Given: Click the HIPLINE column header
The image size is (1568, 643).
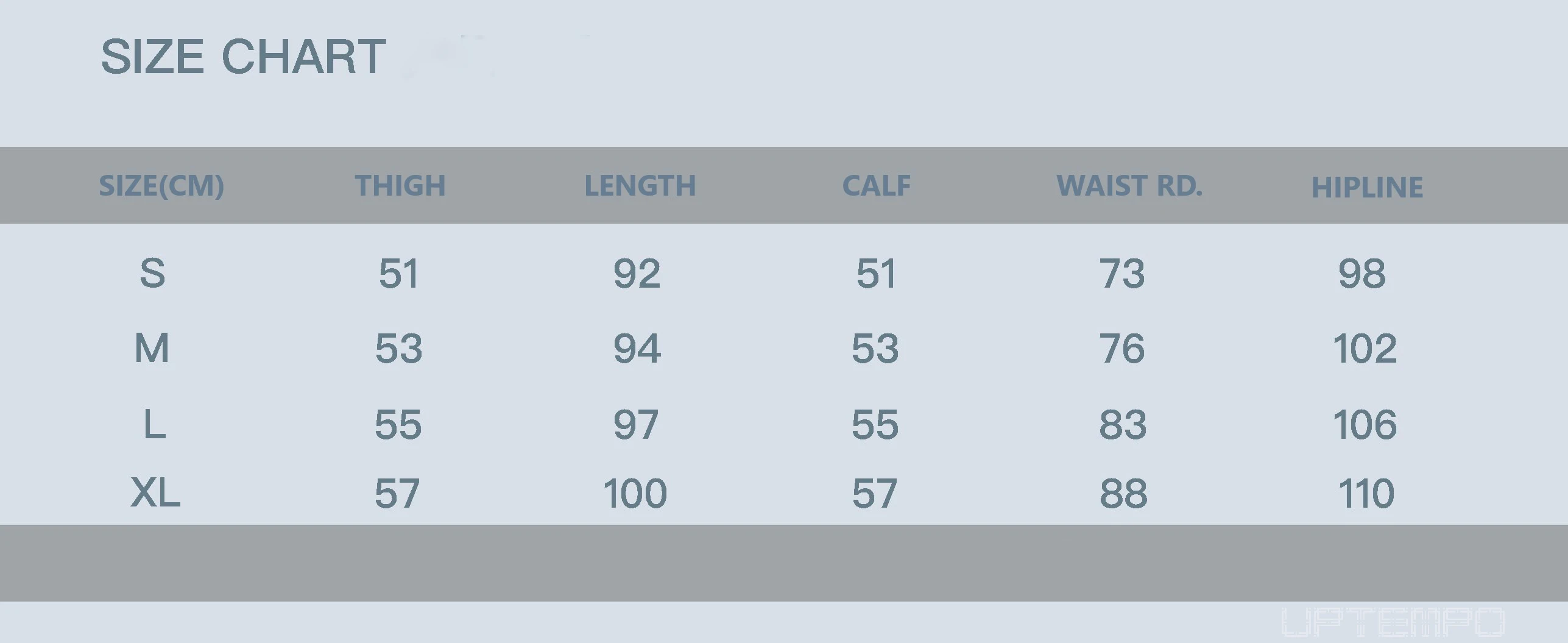Looking at the screenshot, I should 1367,187.
